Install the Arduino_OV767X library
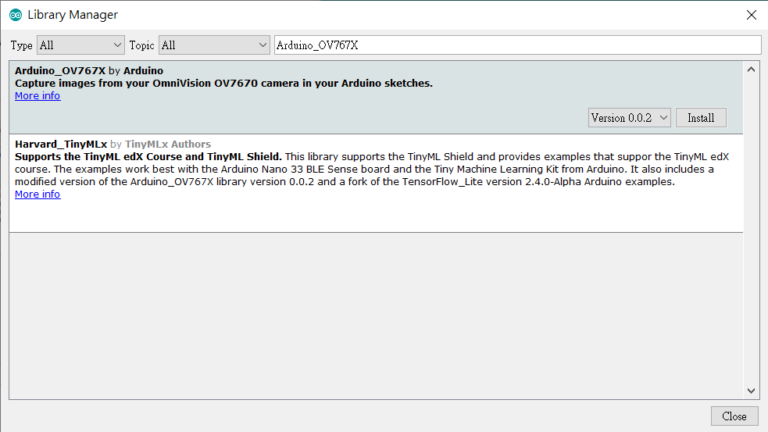The width and height of the screenshot is (768, 432). coord(701,118)
